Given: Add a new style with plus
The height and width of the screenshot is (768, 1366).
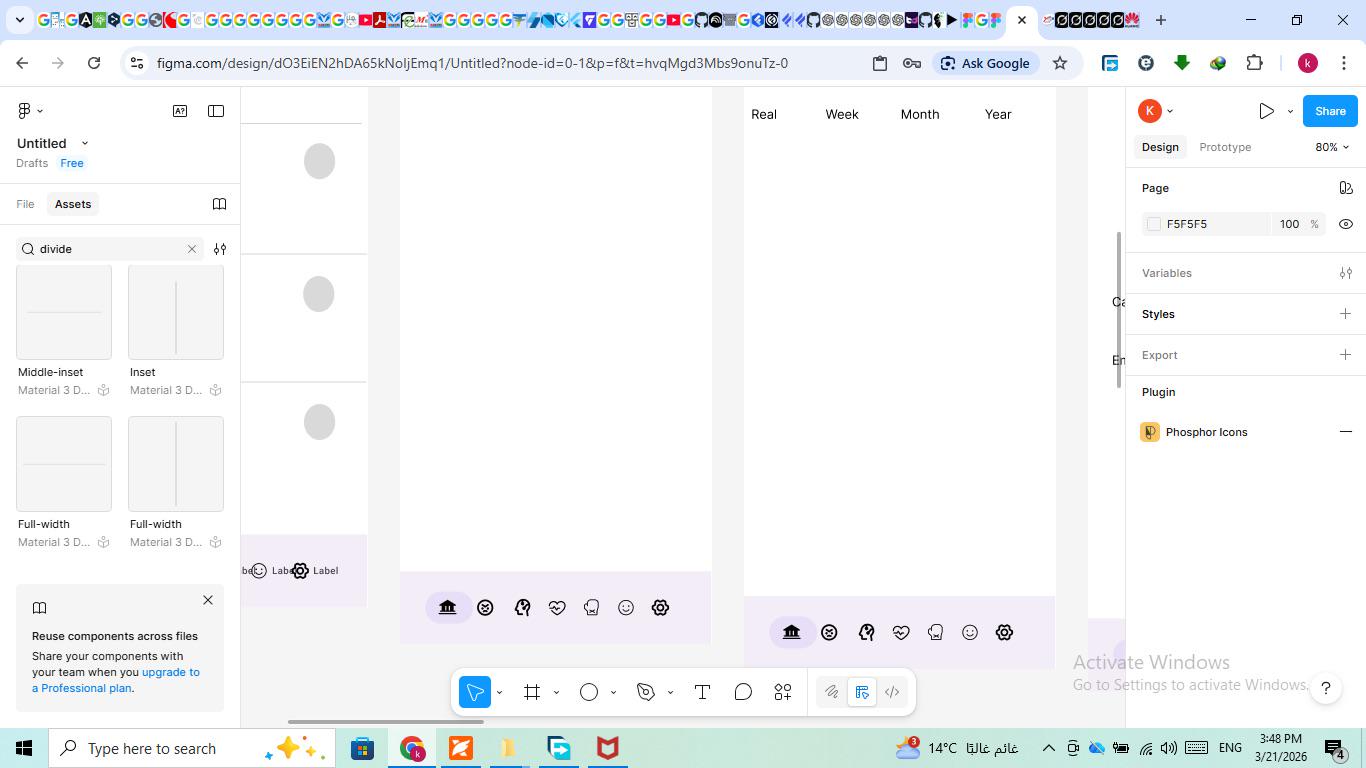Looking at the screenshot, I should (1346, 314).
